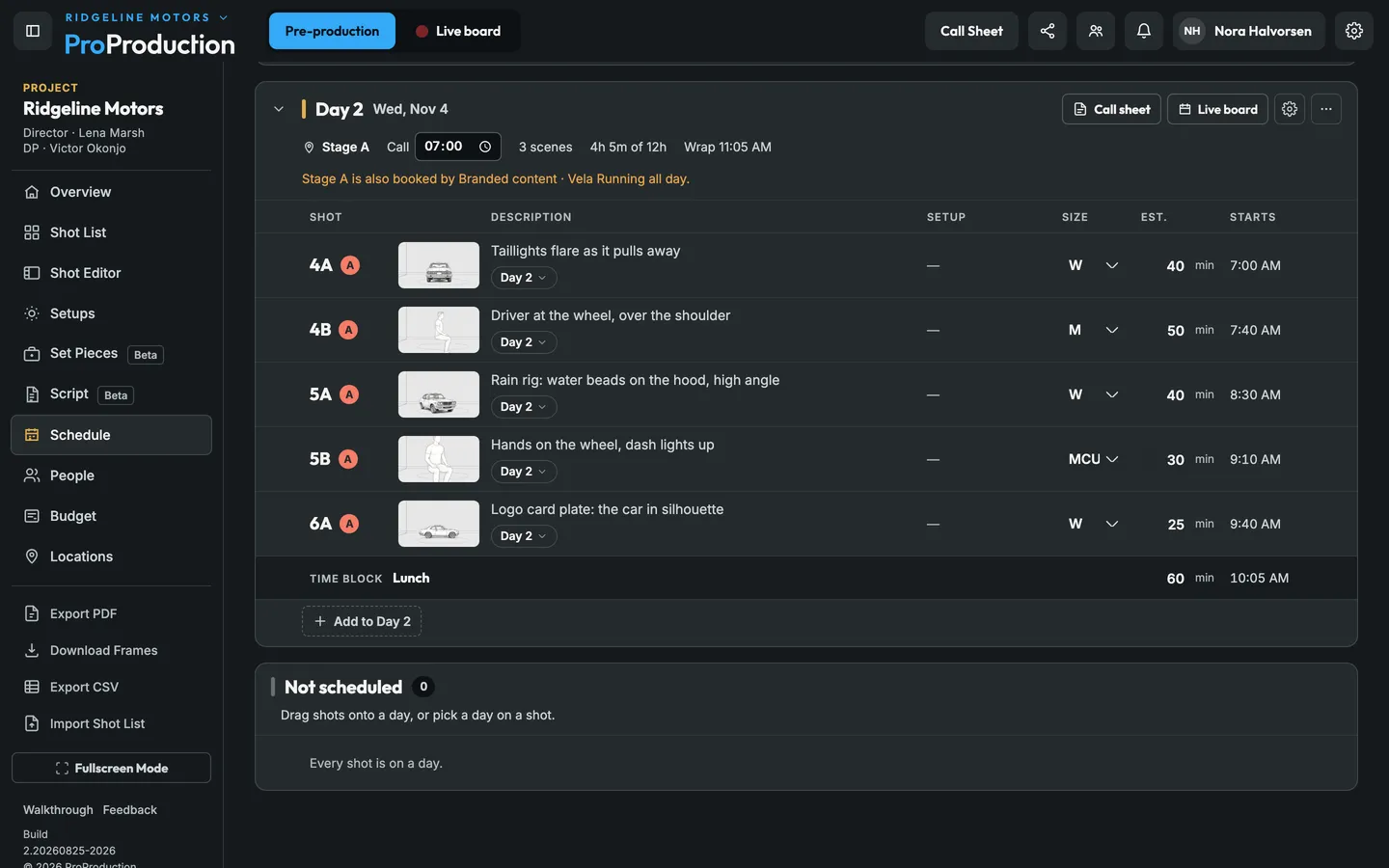Open the Budget section
The image size is (1389, 868).
(111, 516)
